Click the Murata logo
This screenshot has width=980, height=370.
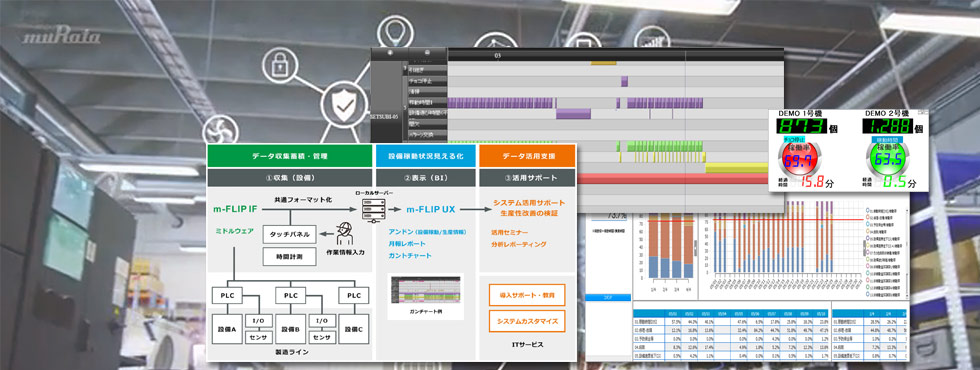(x=62, y=37)
